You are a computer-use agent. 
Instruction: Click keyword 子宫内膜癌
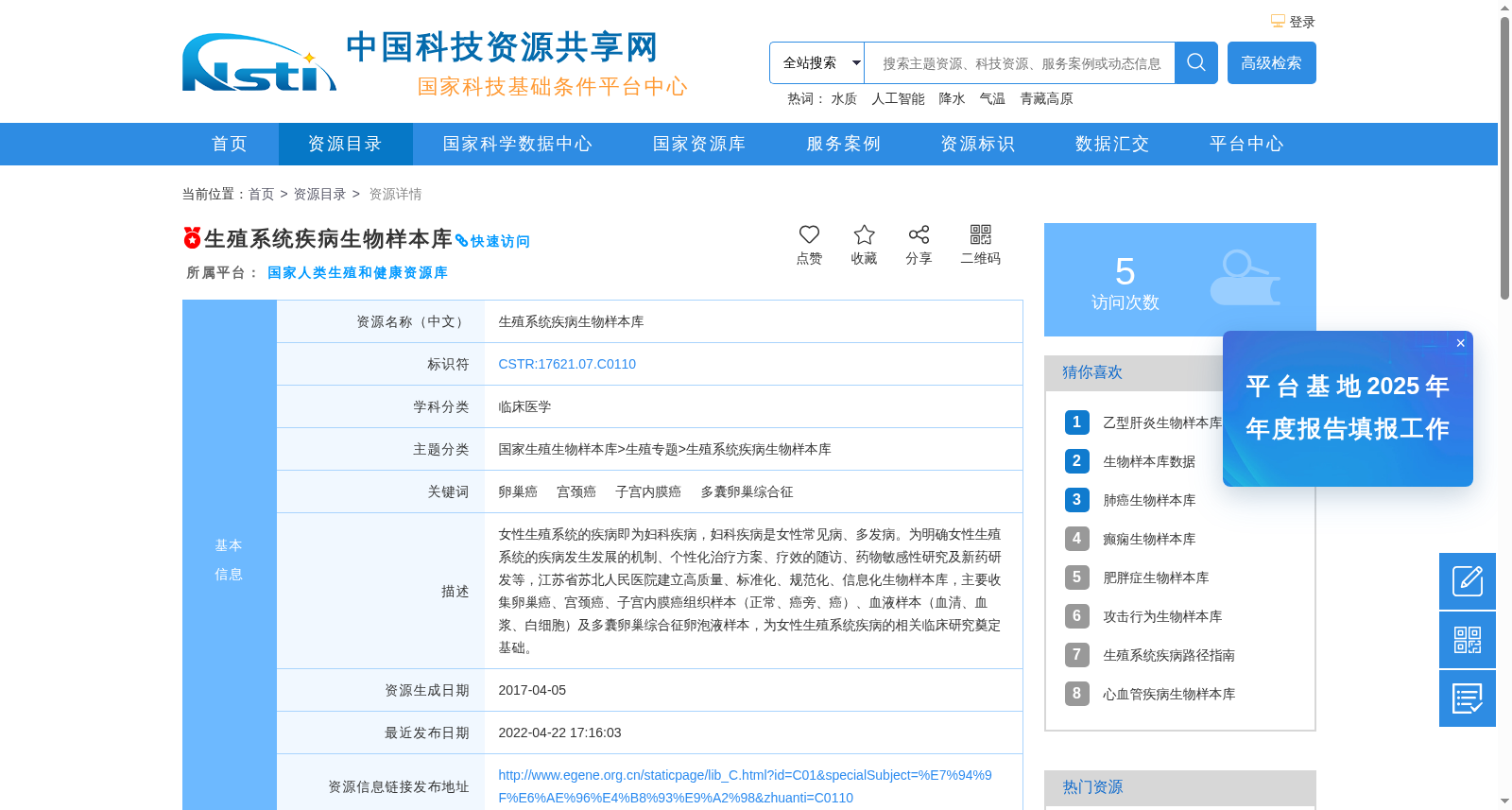pos(648,491)
